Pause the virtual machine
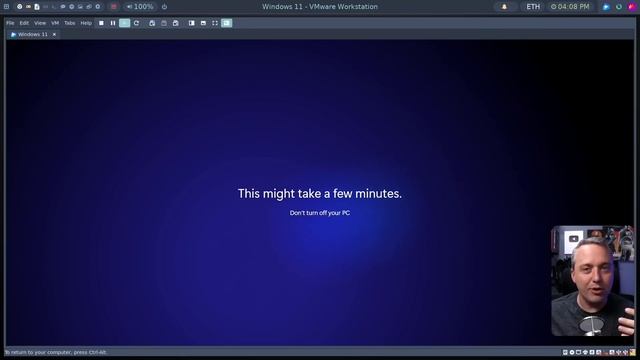The image size is (640, 360). coord(113,23)
